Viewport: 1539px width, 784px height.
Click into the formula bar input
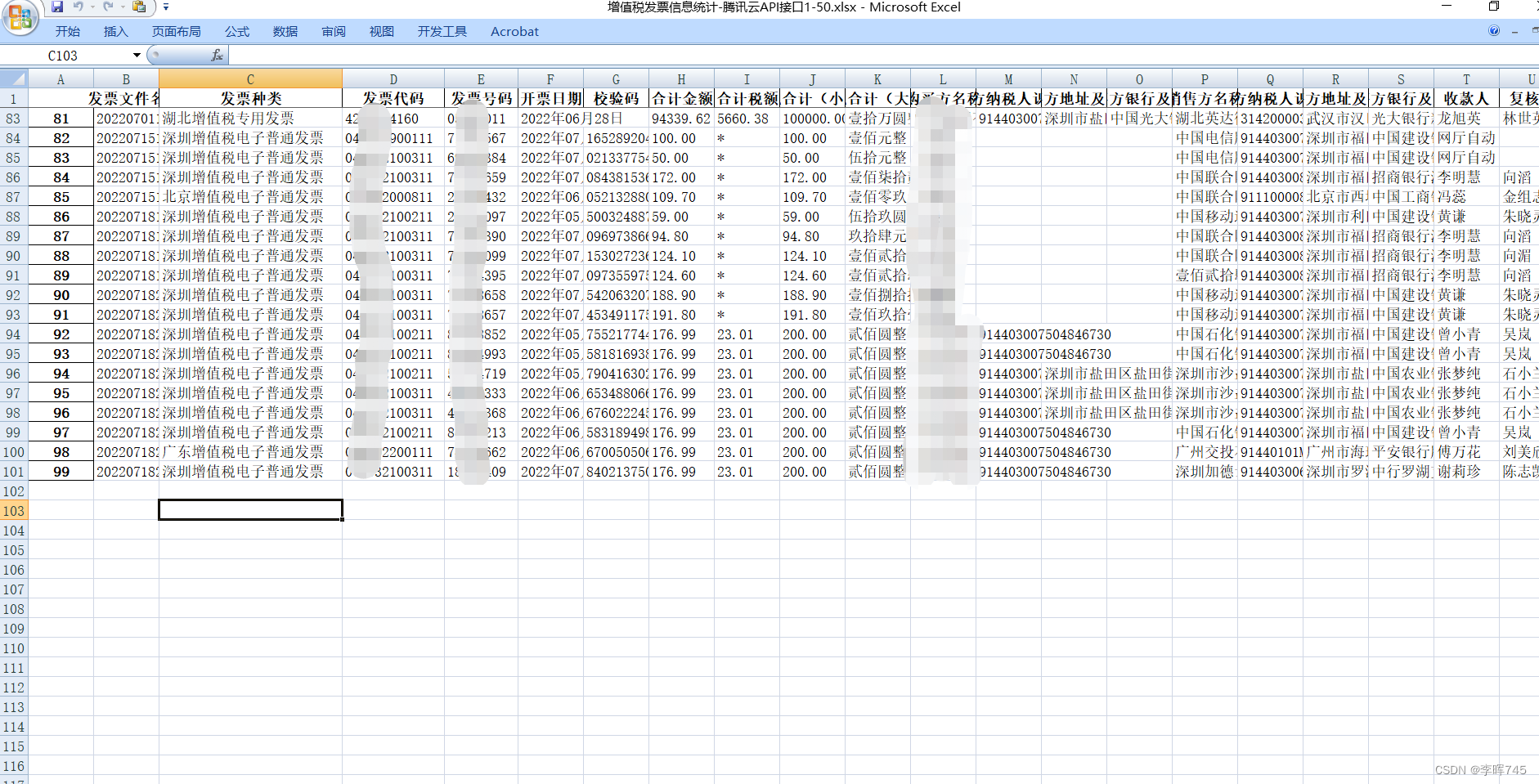click(883, 56)
